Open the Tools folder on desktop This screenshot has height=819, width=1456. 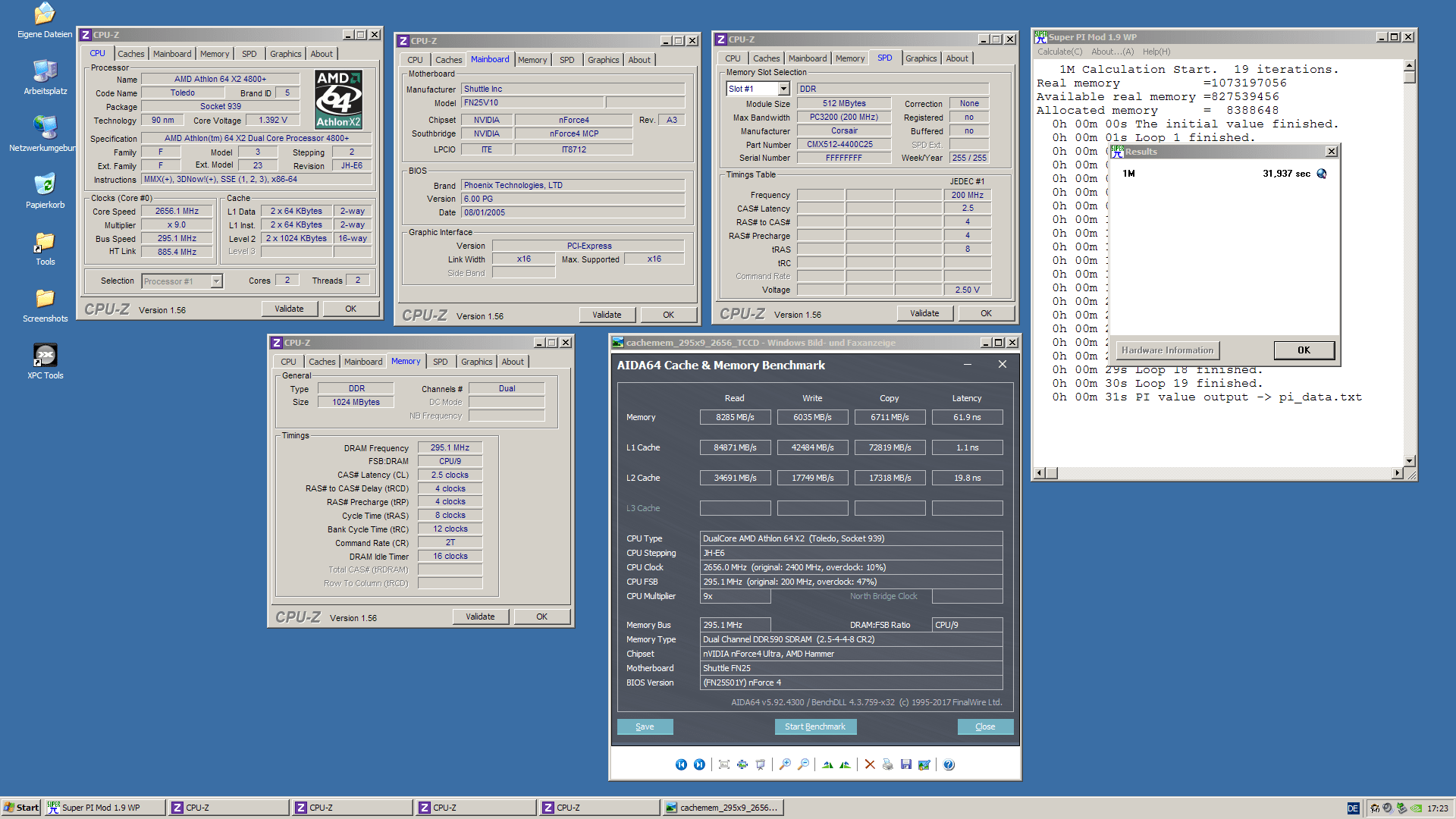point(45,248)
